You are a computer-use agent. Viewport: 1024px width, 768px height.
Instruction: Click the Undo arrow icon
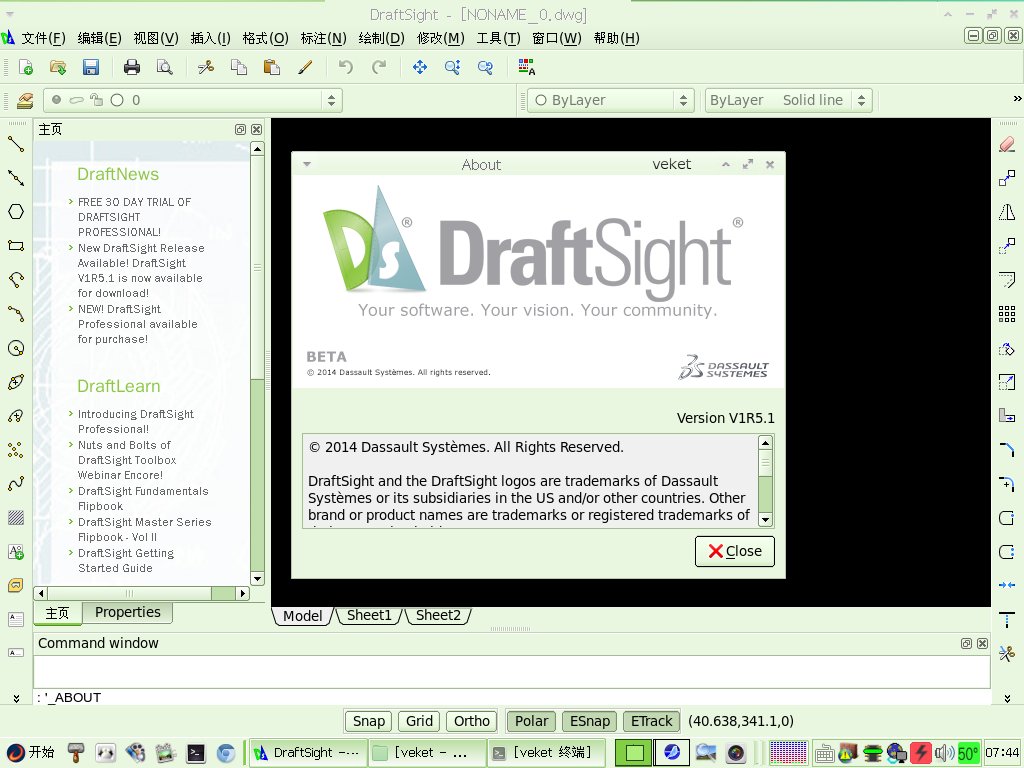345,67
